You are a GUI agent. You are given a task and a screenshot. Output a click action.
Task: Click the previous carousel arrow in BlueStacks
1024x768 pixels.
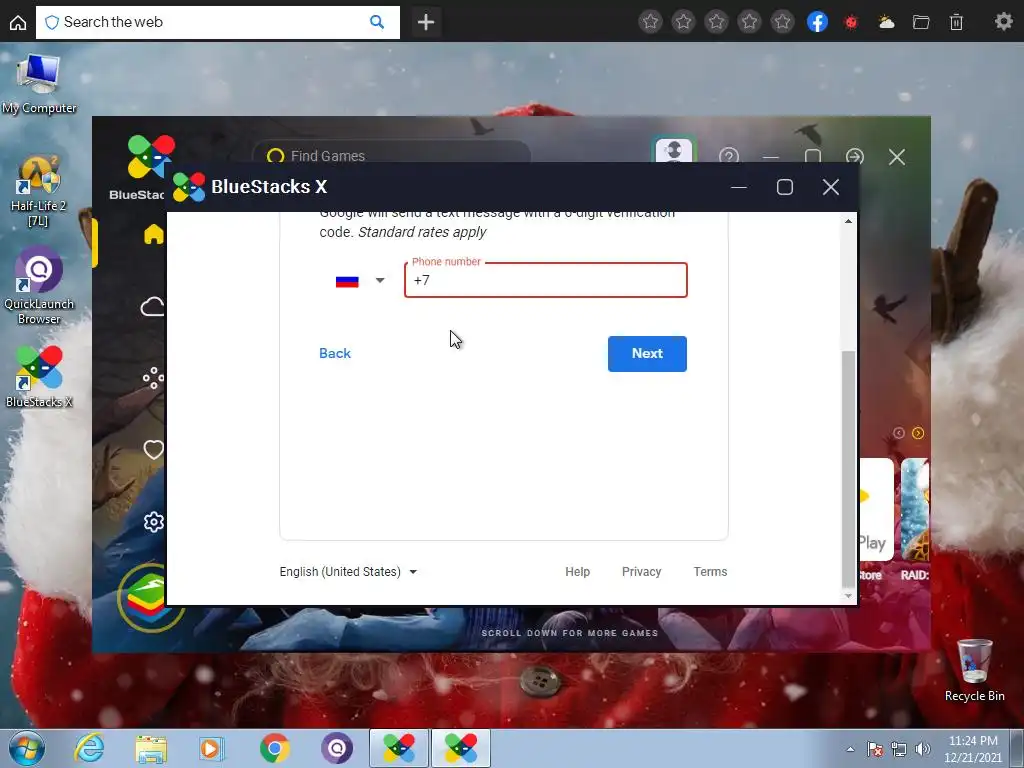point(899,433)
